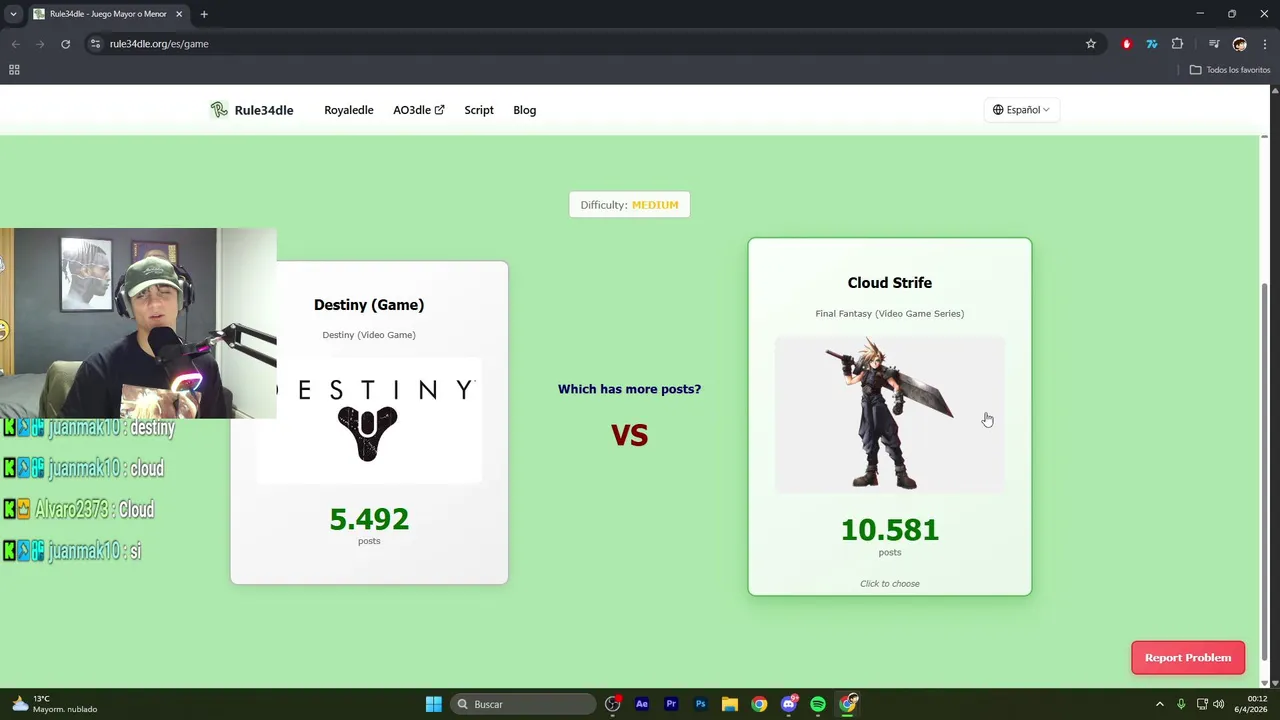This screenshot has width=1280, height=720.
Task: Click 'Final Fantasy (Video Game Series)' subtitle
Action: pyautogui.click(x=890, y=314)
